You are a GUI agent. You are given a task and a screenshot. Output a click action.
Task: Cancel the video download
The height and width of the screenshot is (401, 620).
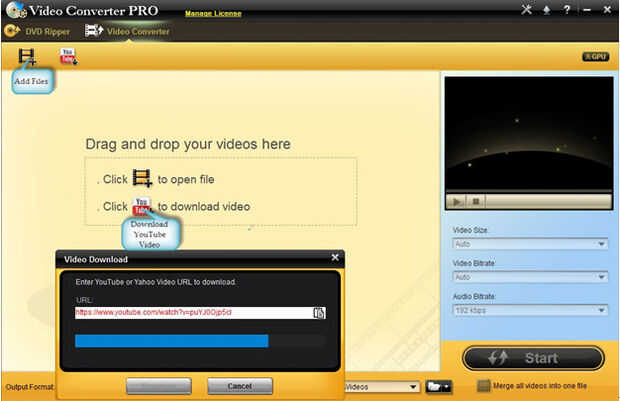[240, 386]
